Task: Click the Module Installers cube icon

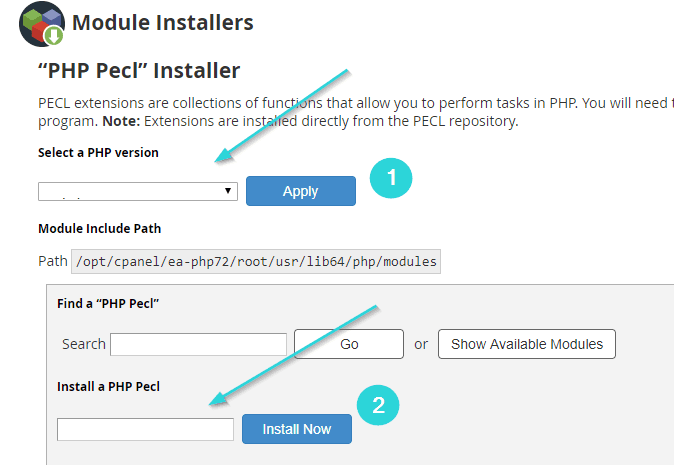Action: coord(42,24)
